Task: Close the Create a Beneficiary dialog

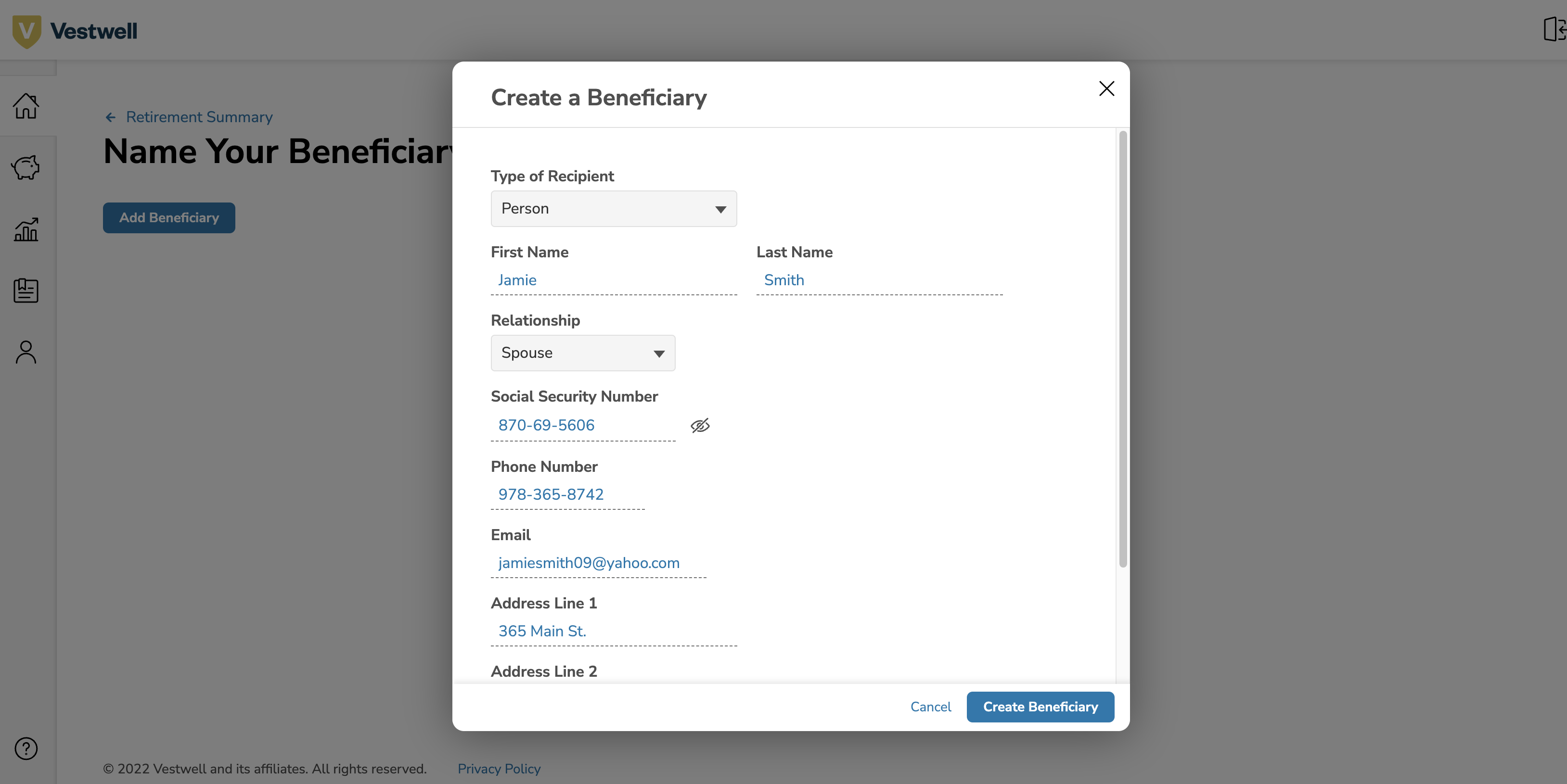Action: (1106, 89)
